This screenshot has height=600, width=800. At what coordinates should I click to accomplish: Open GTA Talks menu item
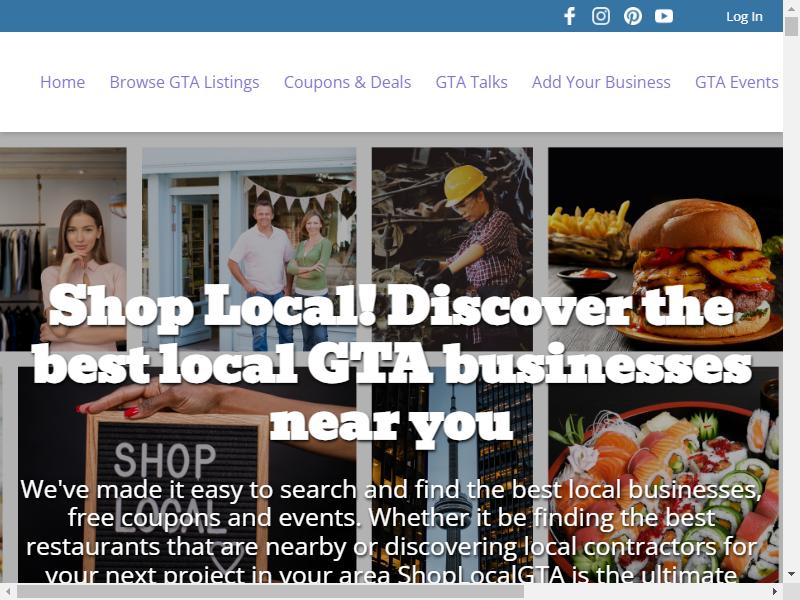[471, 82]
